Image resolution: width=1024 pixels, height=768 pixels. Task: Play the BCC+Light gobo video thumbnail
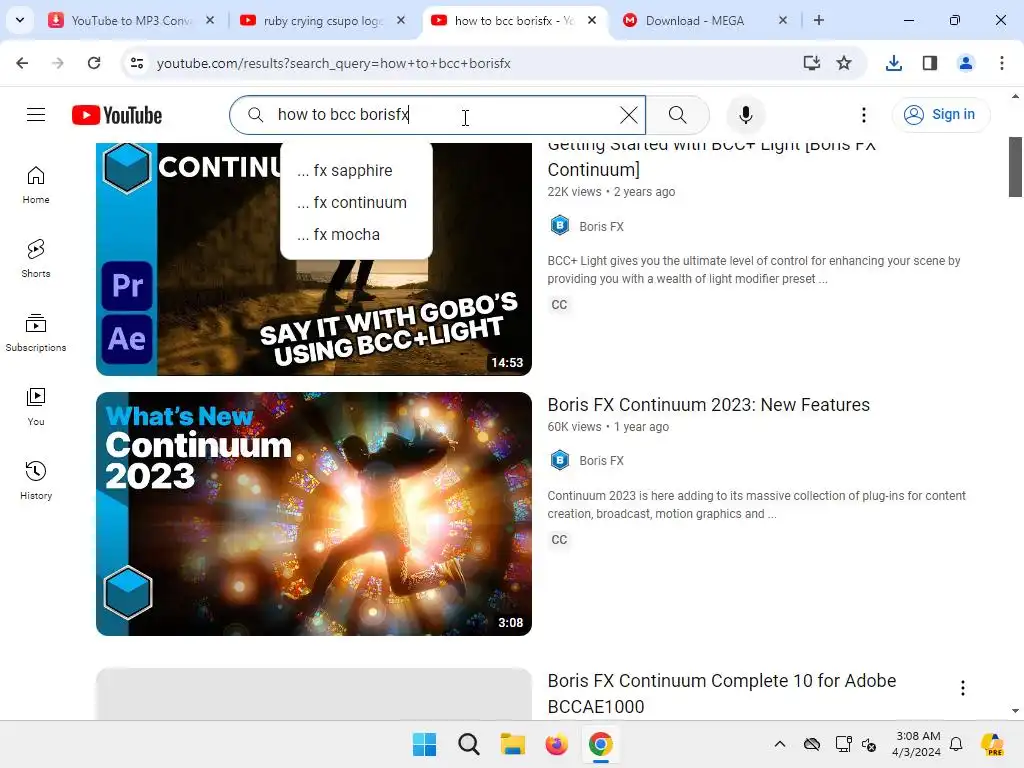[x=313, y=259]
